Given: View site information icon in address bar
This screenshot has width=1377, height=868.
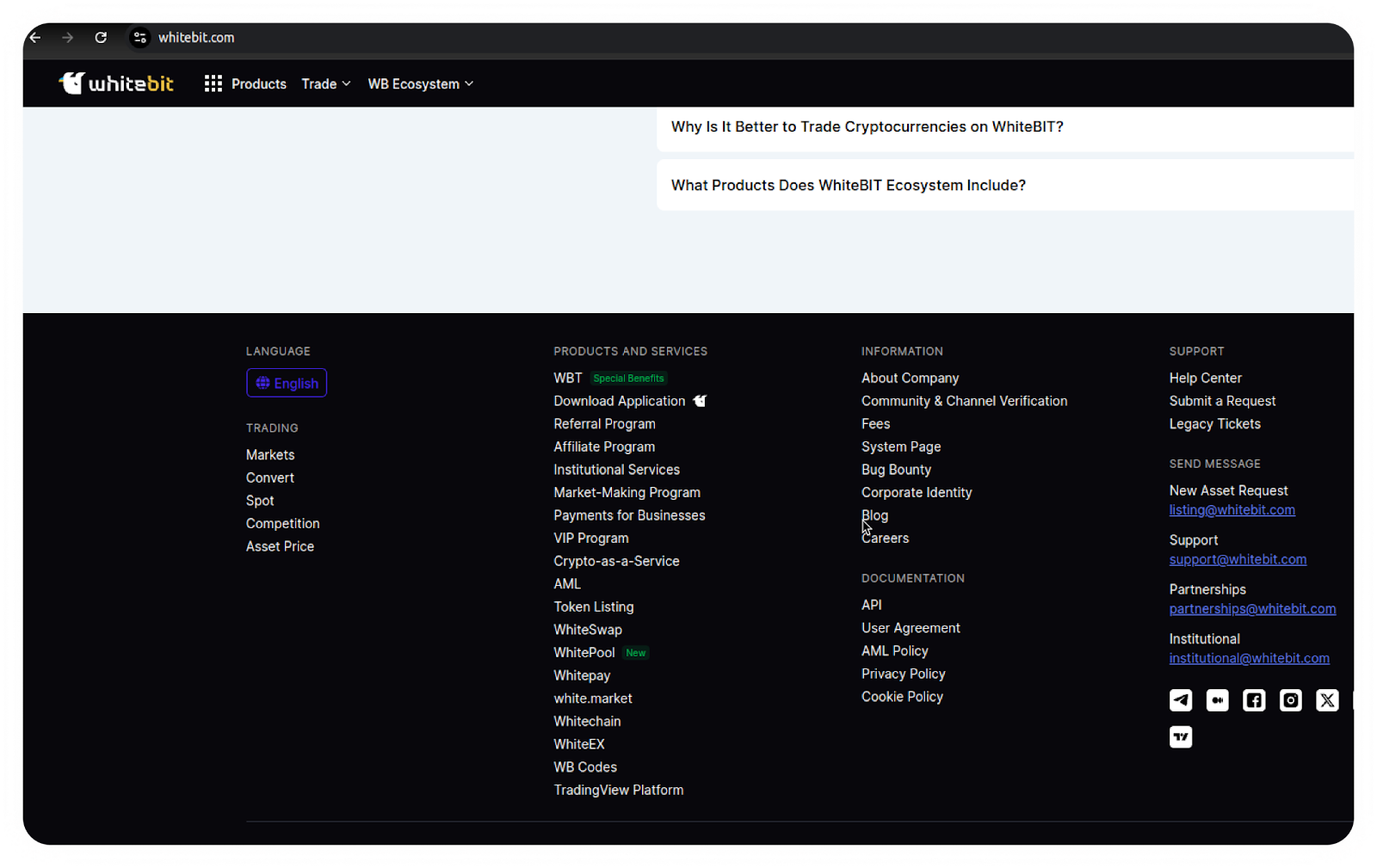Looking at the screenshot, I should click(x=140, y=38).
